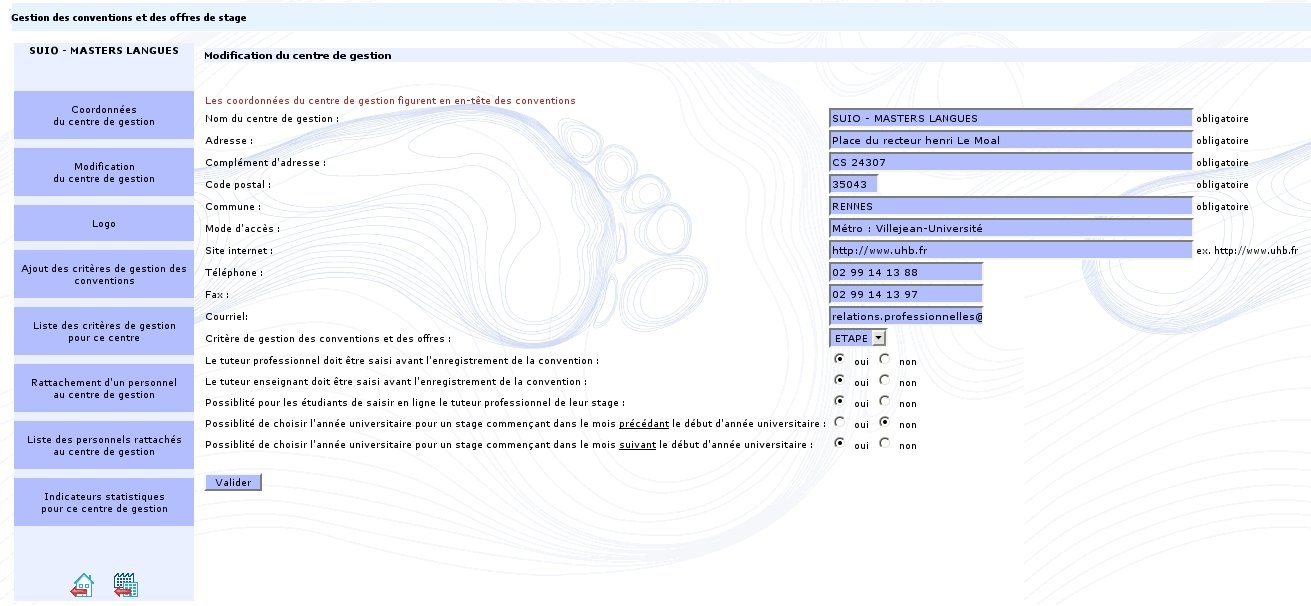
Task: Select 'non' for the mois suivant option
Action: click(884, 444)
